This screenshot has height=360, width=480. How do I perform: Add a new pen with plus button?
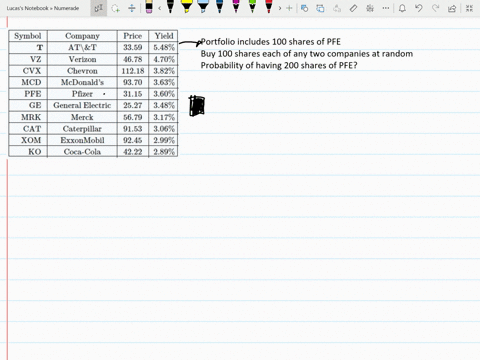[289, 8]
